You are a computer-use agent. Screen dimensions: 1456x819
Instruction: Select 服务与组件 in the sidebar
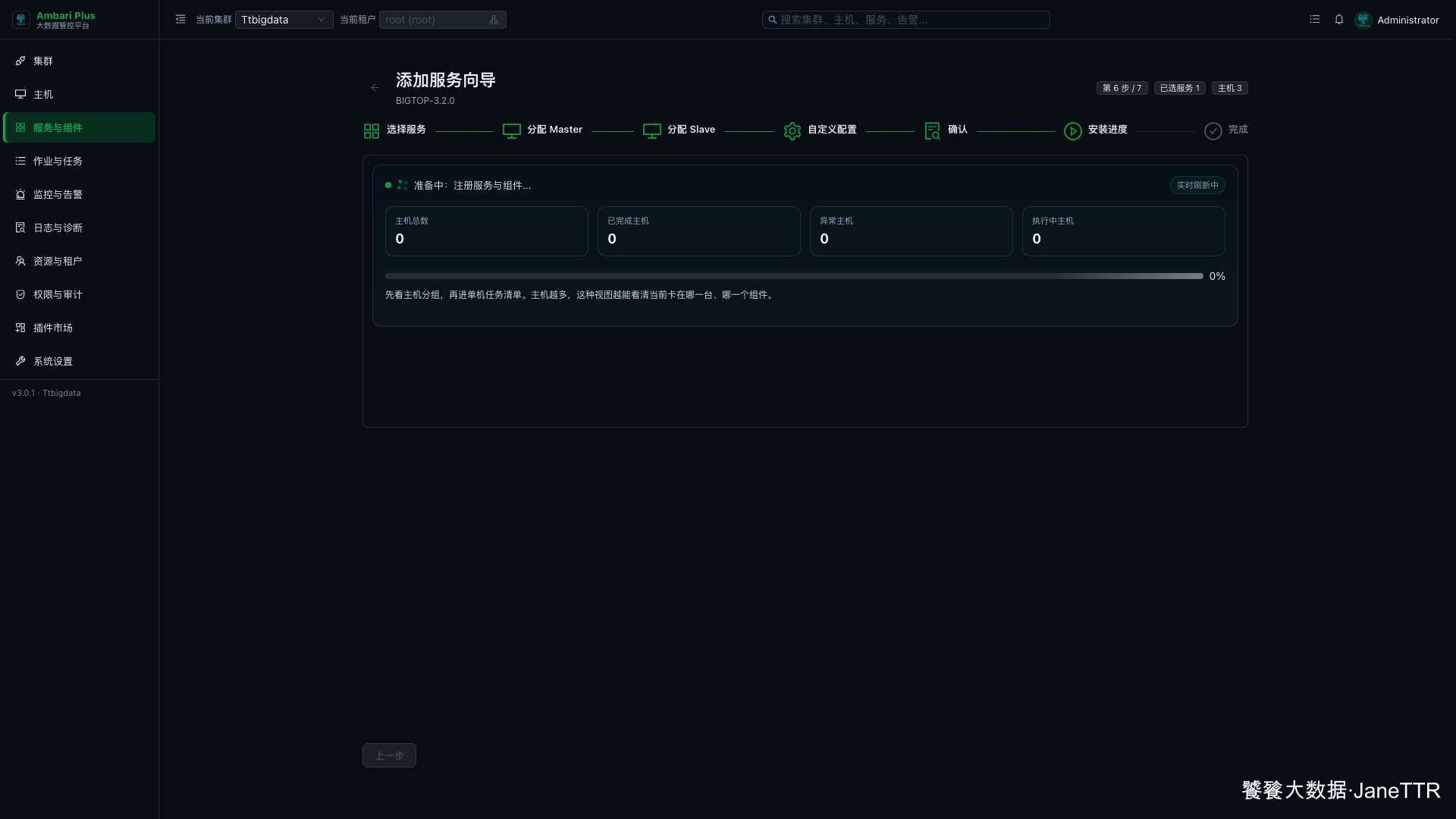(x=80, y=127)
